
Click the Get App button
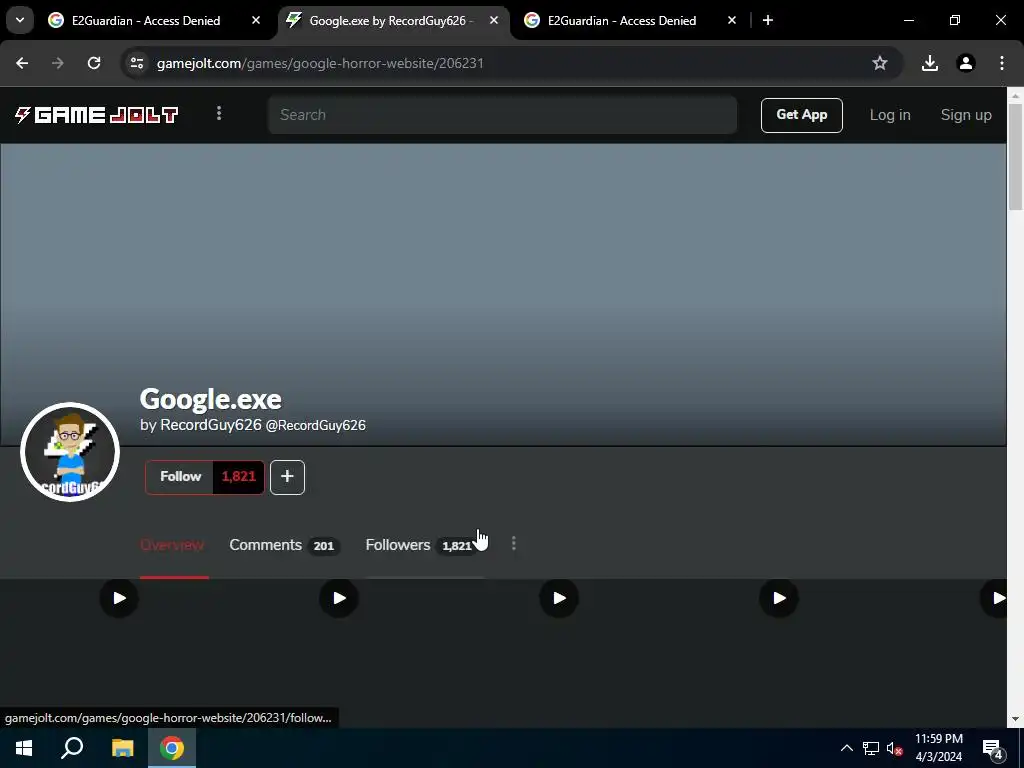(801, 115)
